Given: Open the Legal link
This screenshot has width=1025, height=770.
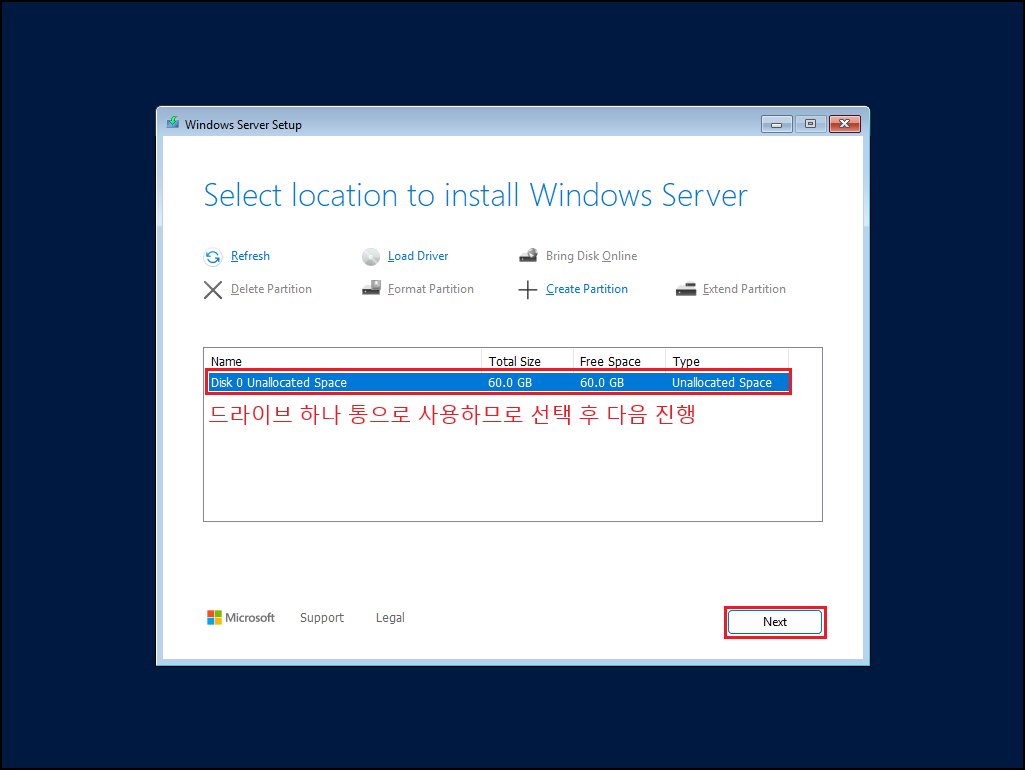Looking at the screenshot, I should pyautogui.click(x=390, y=618).
